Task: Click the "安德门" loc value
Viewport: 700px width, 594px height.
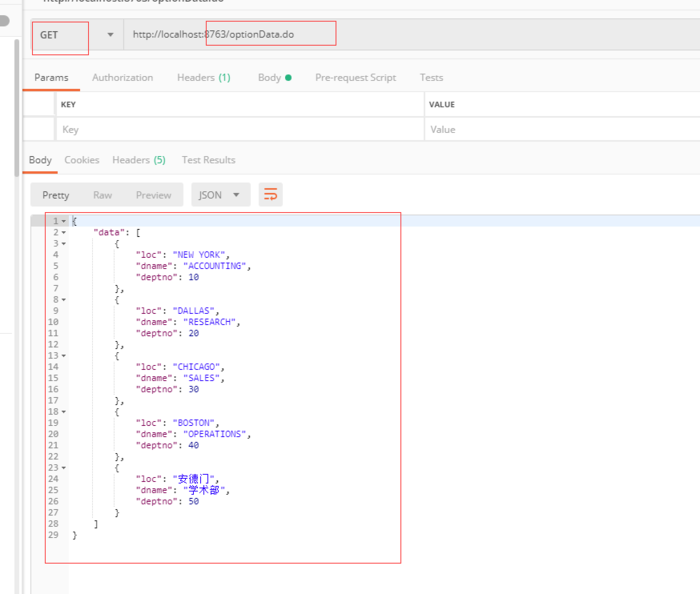Action: point(193,479)
